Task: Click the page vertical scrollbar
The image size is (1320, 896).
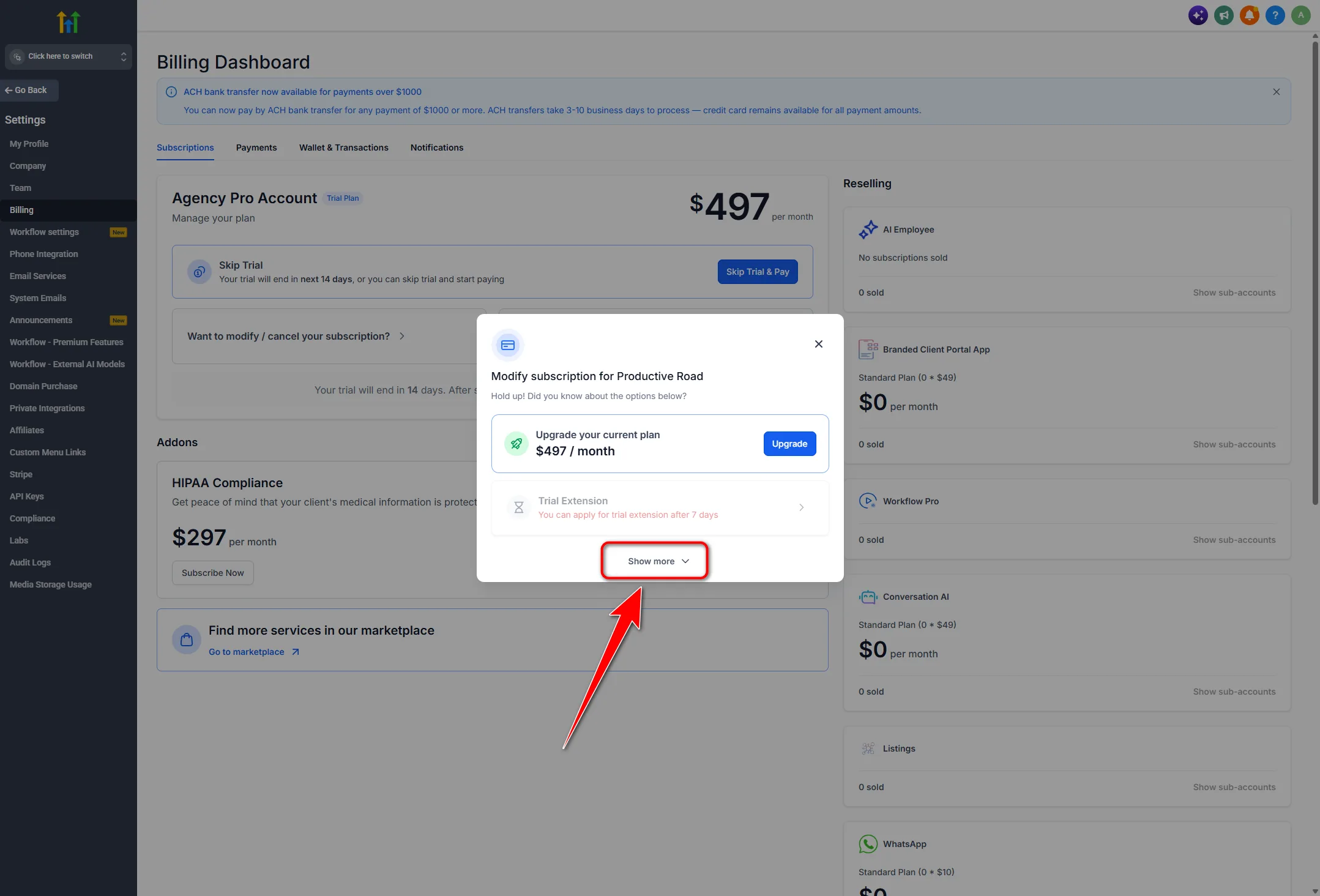Action: (1315, 272)
